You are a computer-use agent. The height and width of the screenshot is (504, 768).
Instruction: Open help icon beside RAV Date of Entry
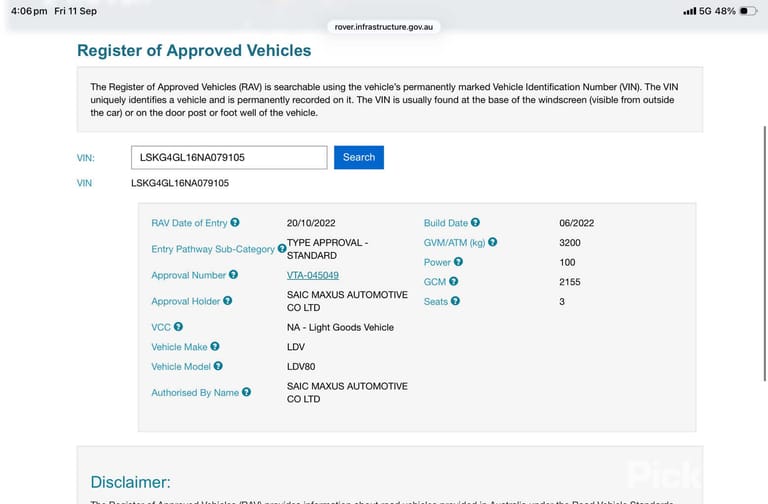tap(235, 222)
